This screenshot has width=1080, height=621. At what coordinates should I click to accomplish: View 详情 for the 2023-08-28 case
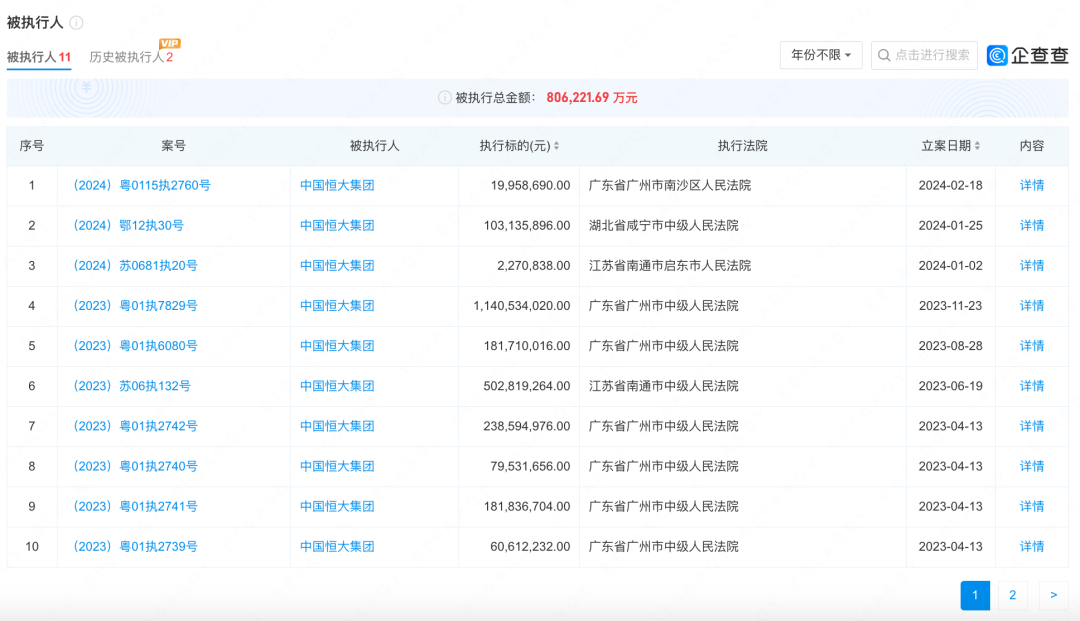click(x=1031, y=346)
